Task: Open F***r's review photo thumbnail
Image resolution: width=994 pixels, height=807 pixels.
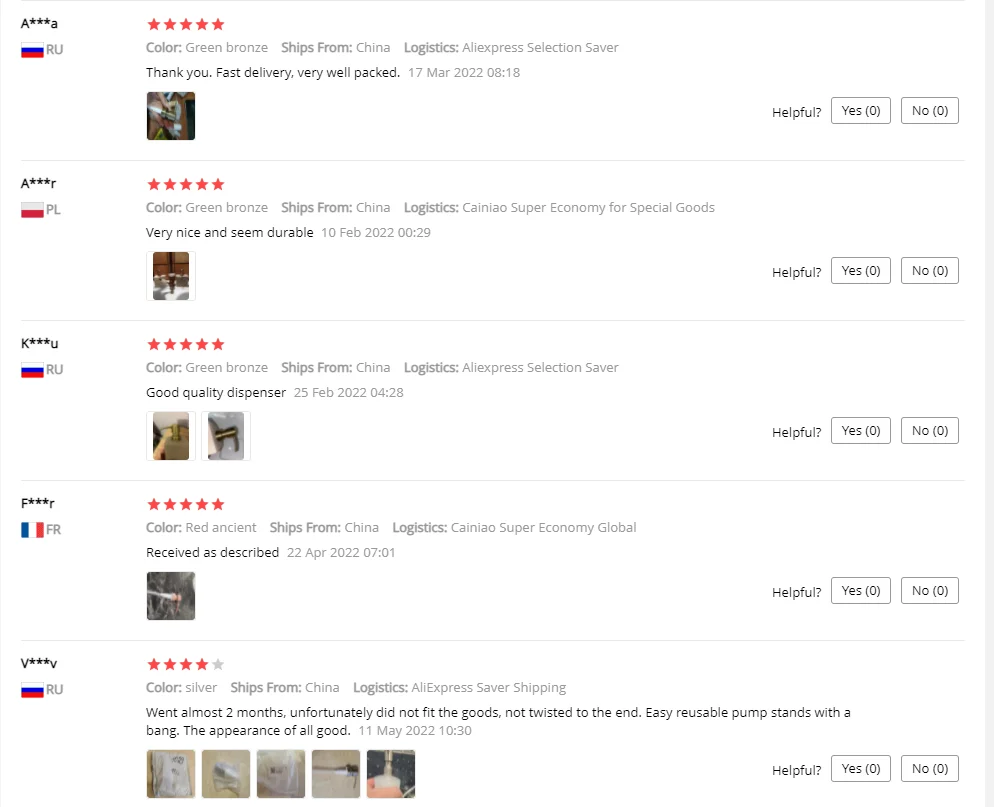Action: 171,596
